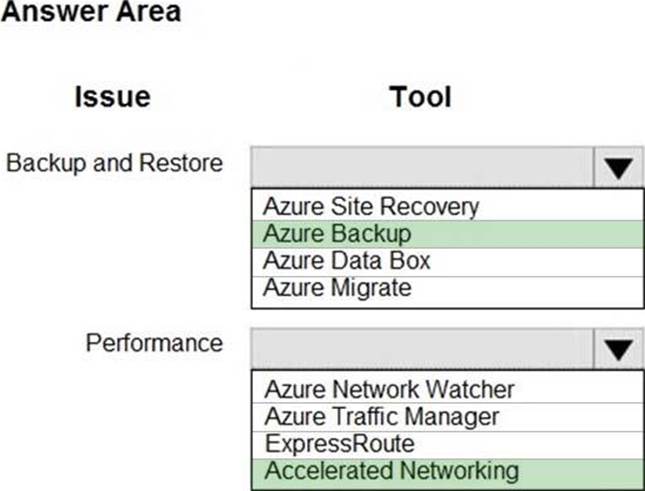
Task: Expand the Performance dropdown arrow
Action: point(620,349)
